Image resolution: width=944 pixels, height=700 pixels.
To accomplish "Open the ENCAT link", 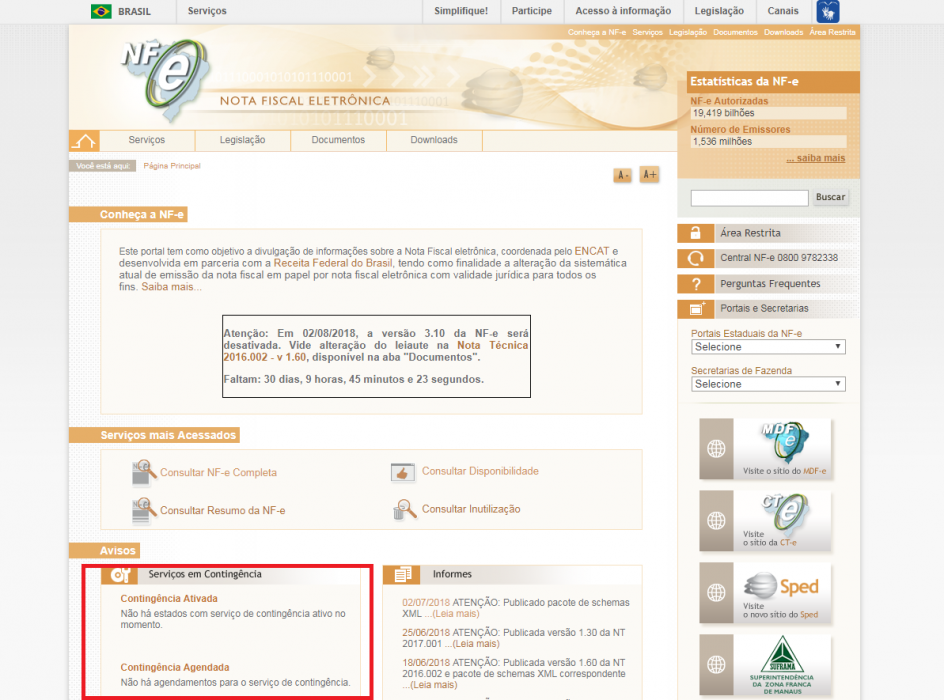I will click(x=592, y=251).
